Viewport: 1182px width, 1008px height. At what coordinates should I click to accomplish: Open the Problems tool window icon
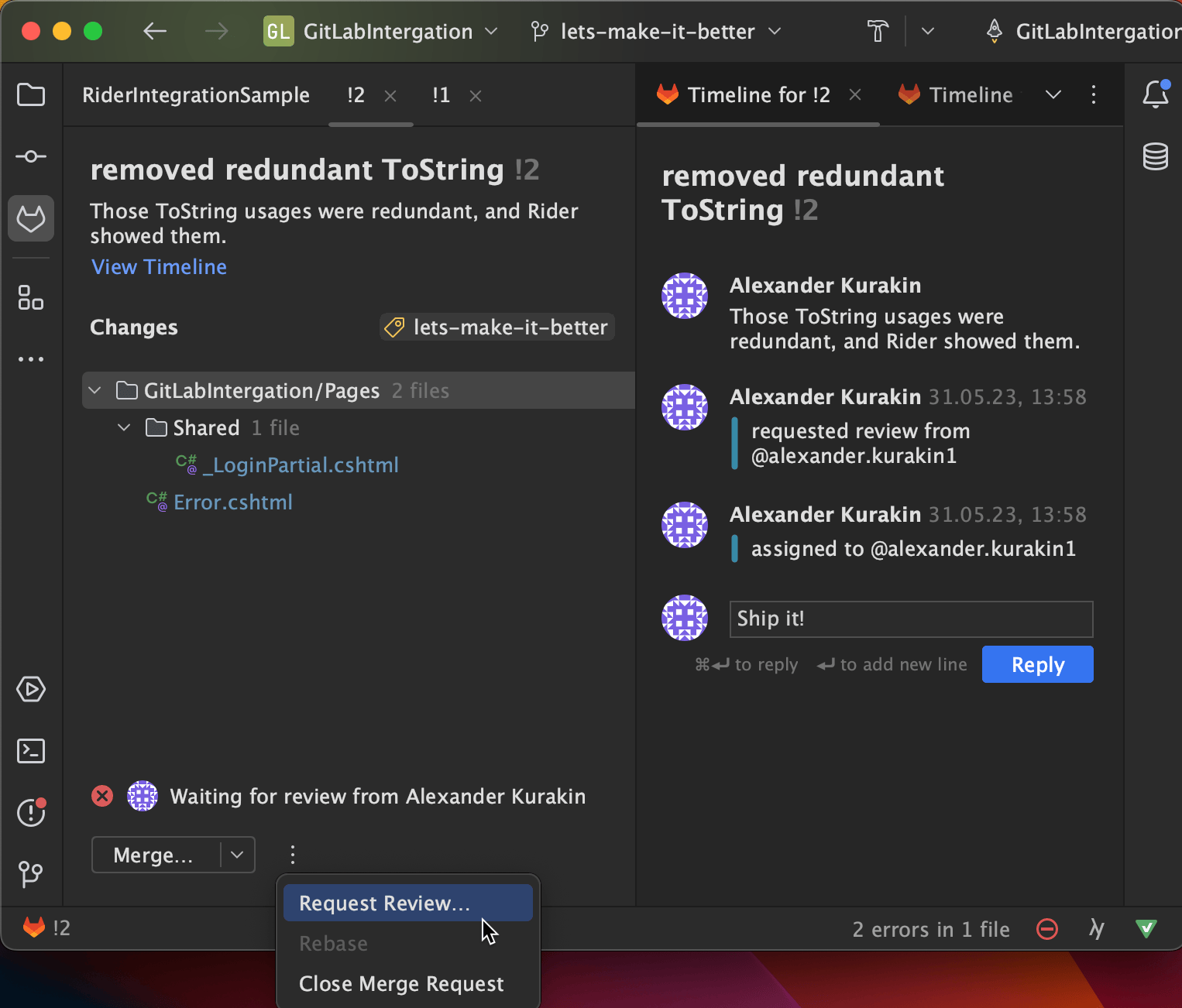[31, 812]
